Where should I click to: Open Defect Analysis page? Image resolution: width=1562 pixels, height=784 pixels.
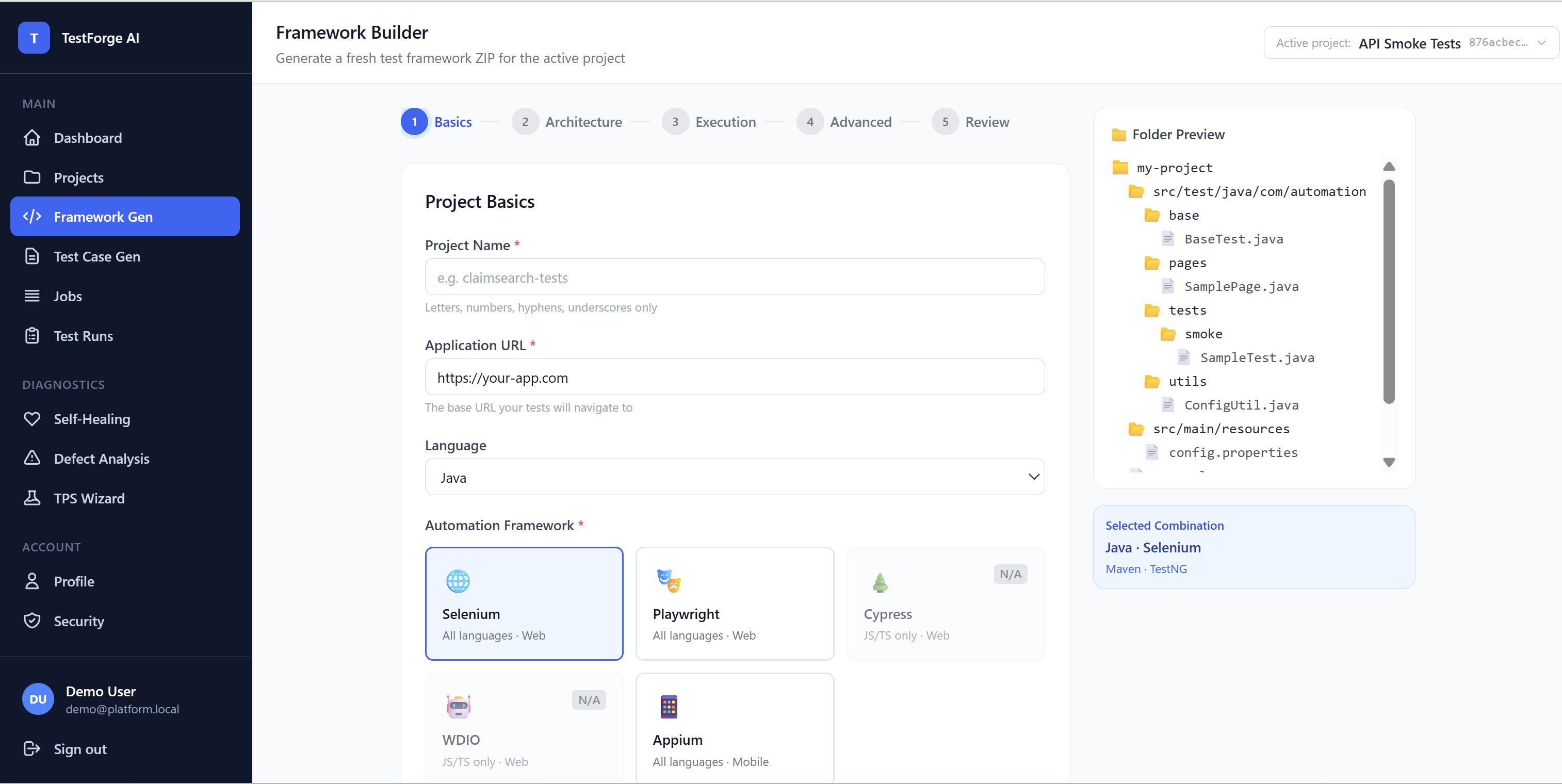click(125, 459)
